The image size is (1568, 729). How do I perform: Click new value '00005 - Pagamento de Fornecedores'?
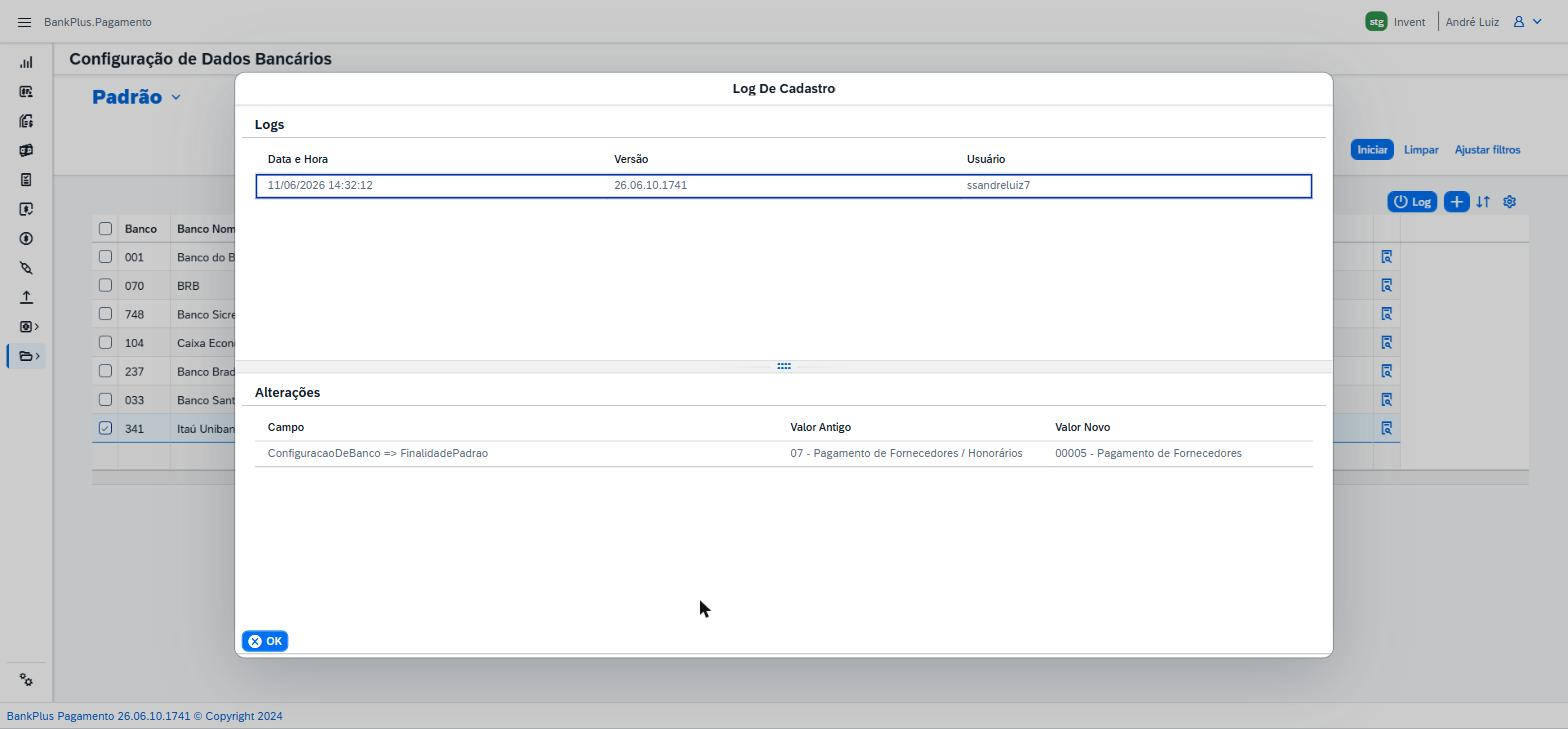click(x=1148, y=453)
